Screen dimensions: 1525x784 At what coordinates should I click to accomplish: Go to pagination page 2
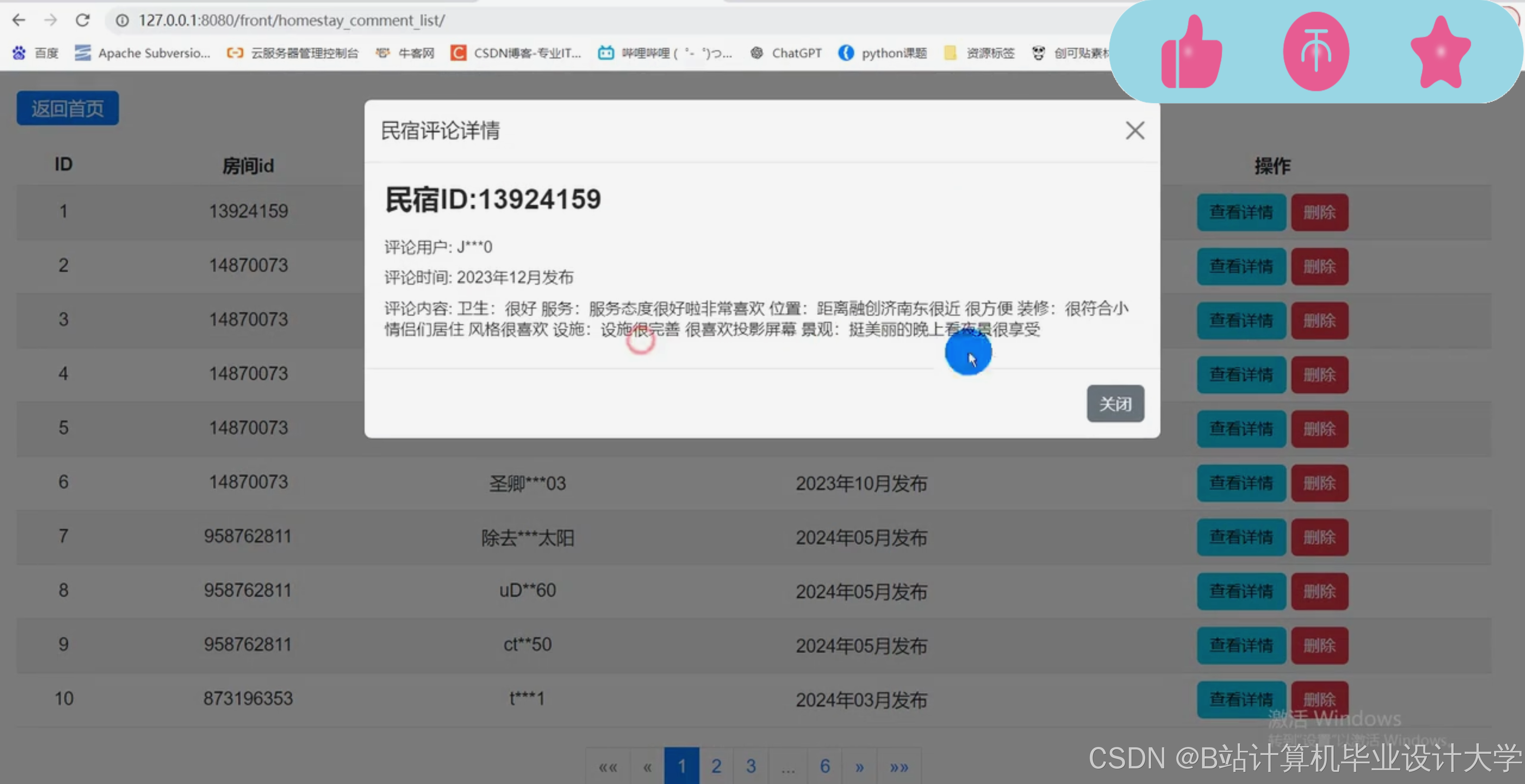pyautogui.click(x=716, y=766)
